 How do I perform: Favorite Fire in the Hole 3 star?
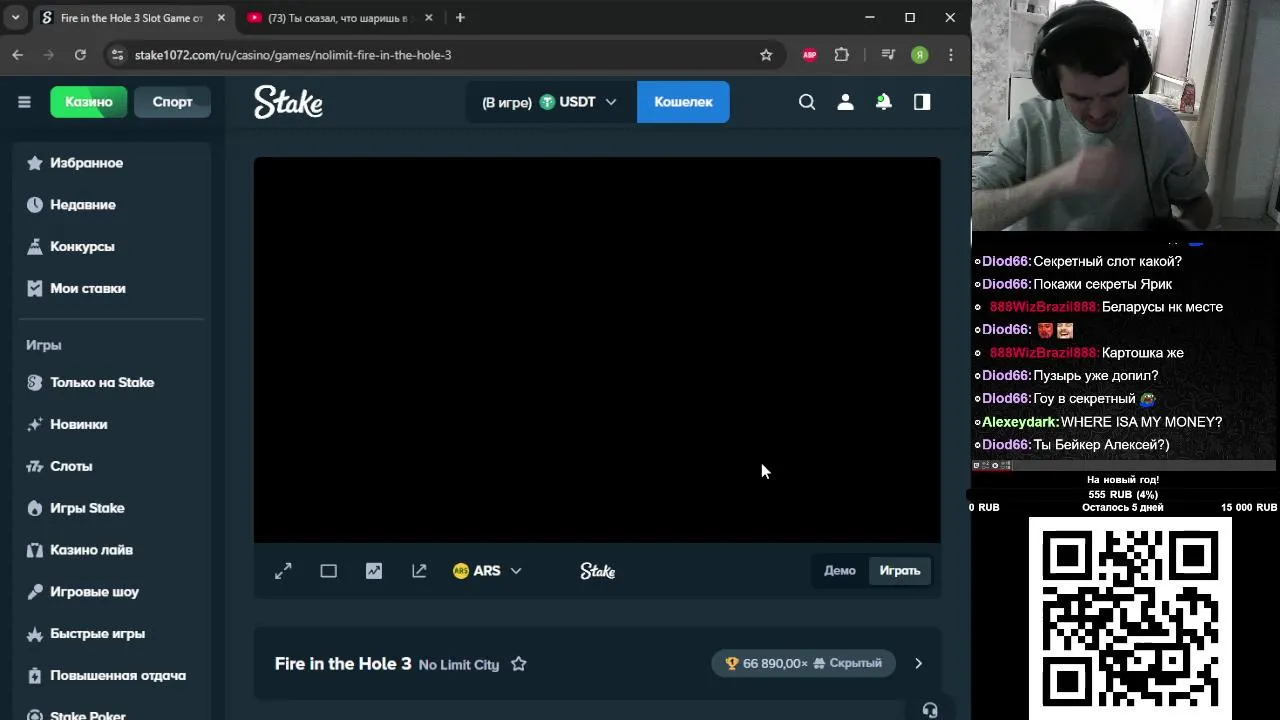[518, 664]
